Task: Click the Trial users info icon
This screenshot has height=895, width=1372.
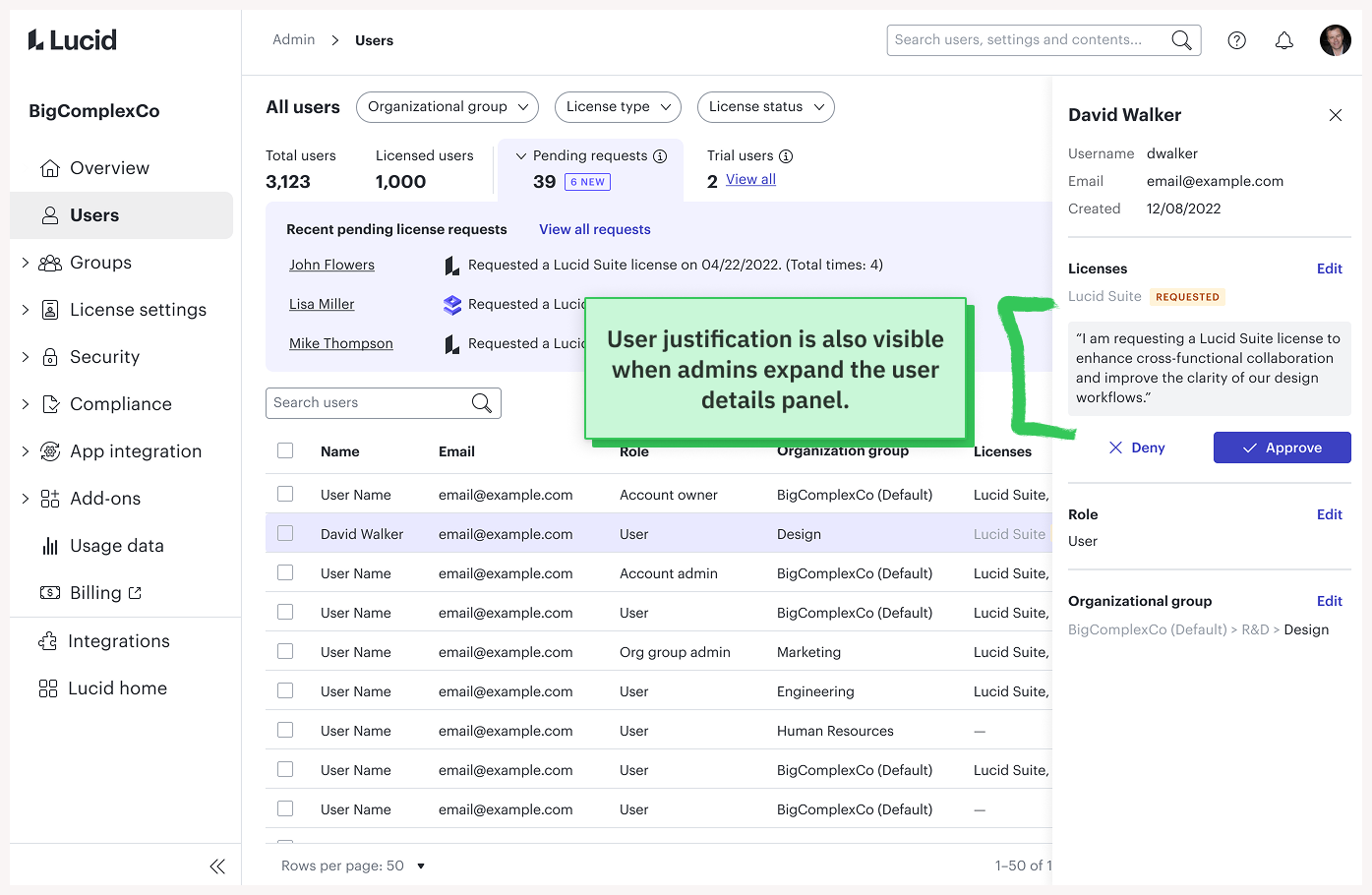Action: pos(786,156)
